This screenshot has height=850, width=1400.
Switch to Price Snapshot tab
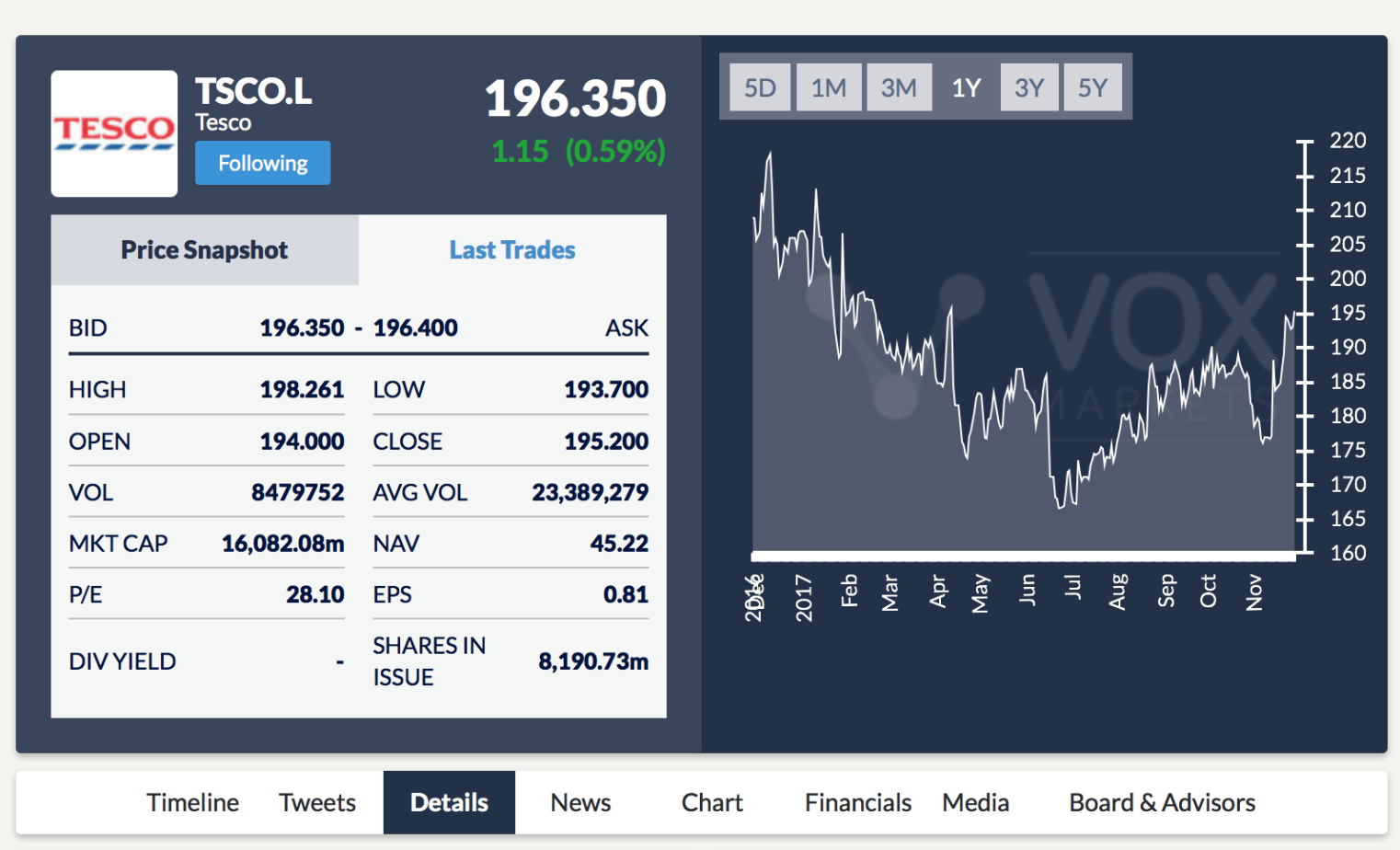[204, 250]
